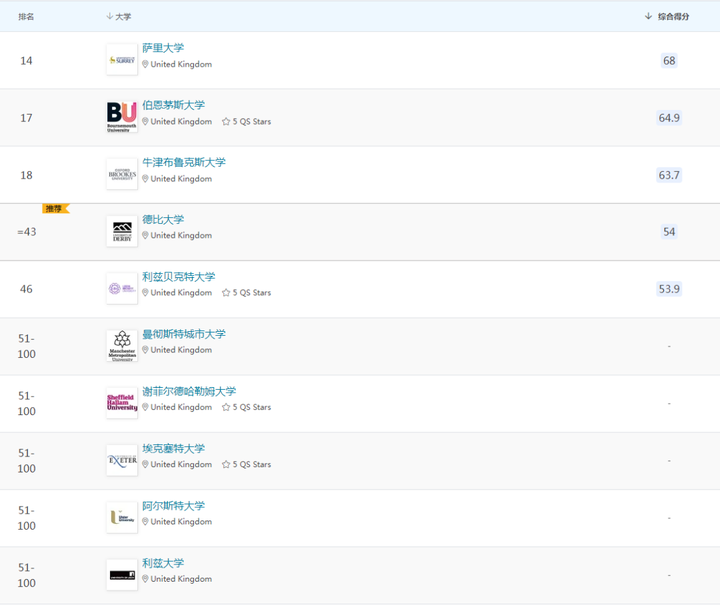
Task: Click the Oxford Brookes logo
Action: (x=122, y=174)
